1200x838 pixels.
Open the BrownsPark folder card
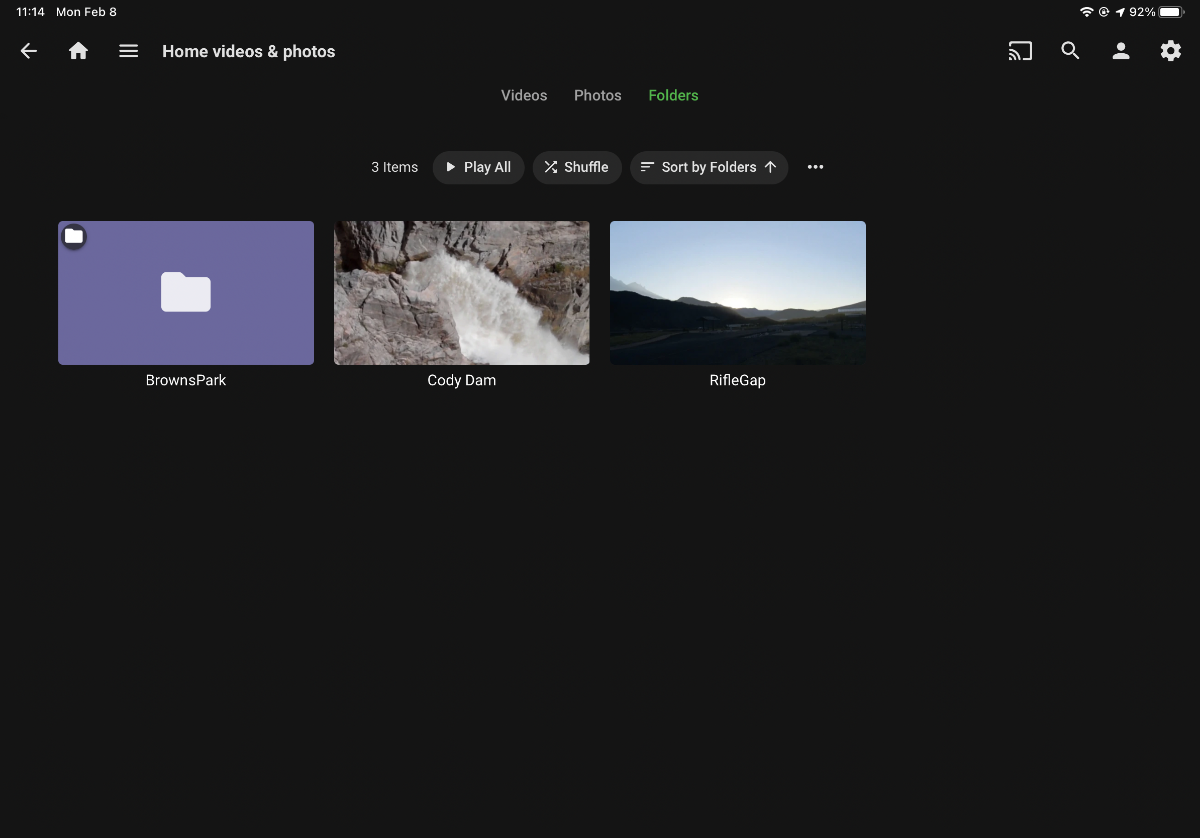(186, 293)
